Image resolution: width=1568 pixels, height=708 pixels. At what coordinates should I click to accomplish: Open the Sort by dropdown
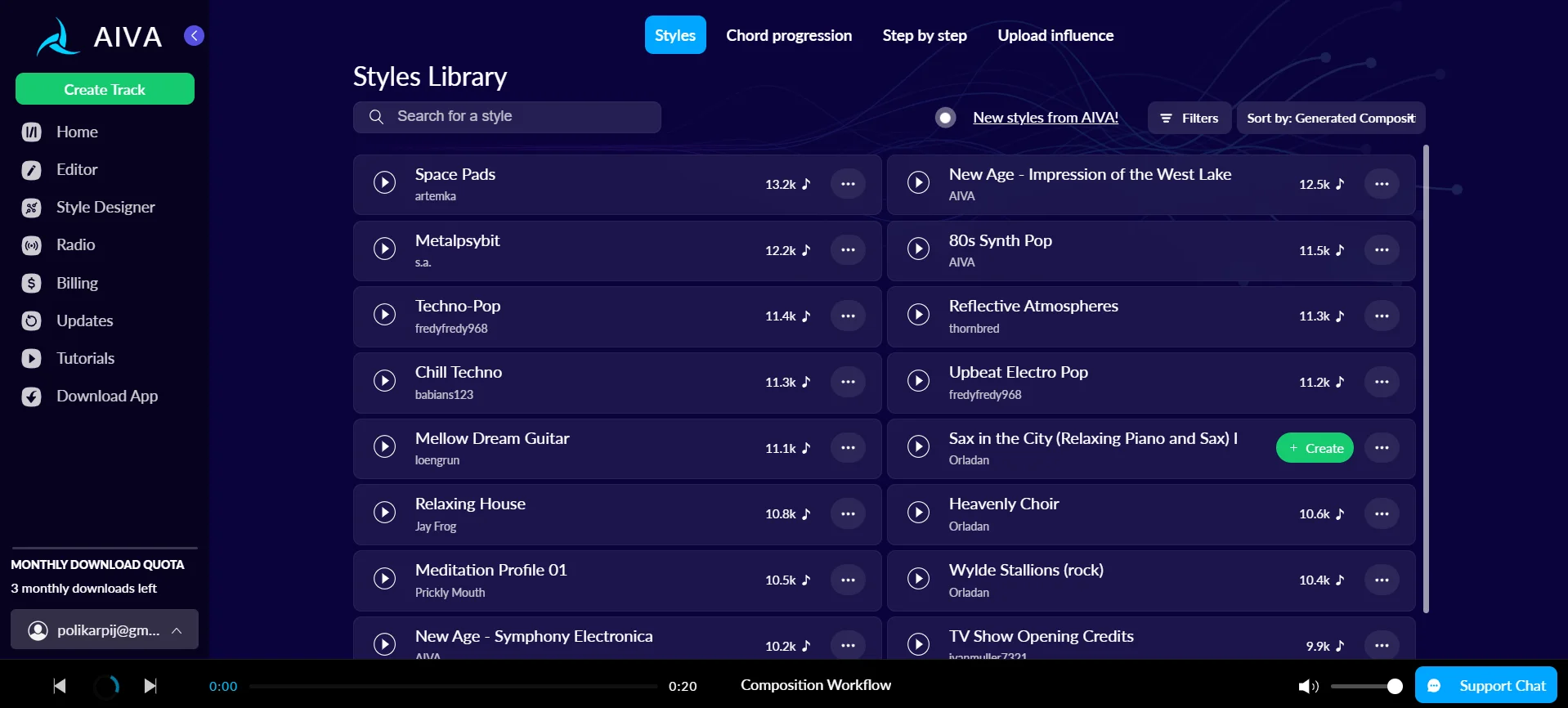(x=1330, y=118)
